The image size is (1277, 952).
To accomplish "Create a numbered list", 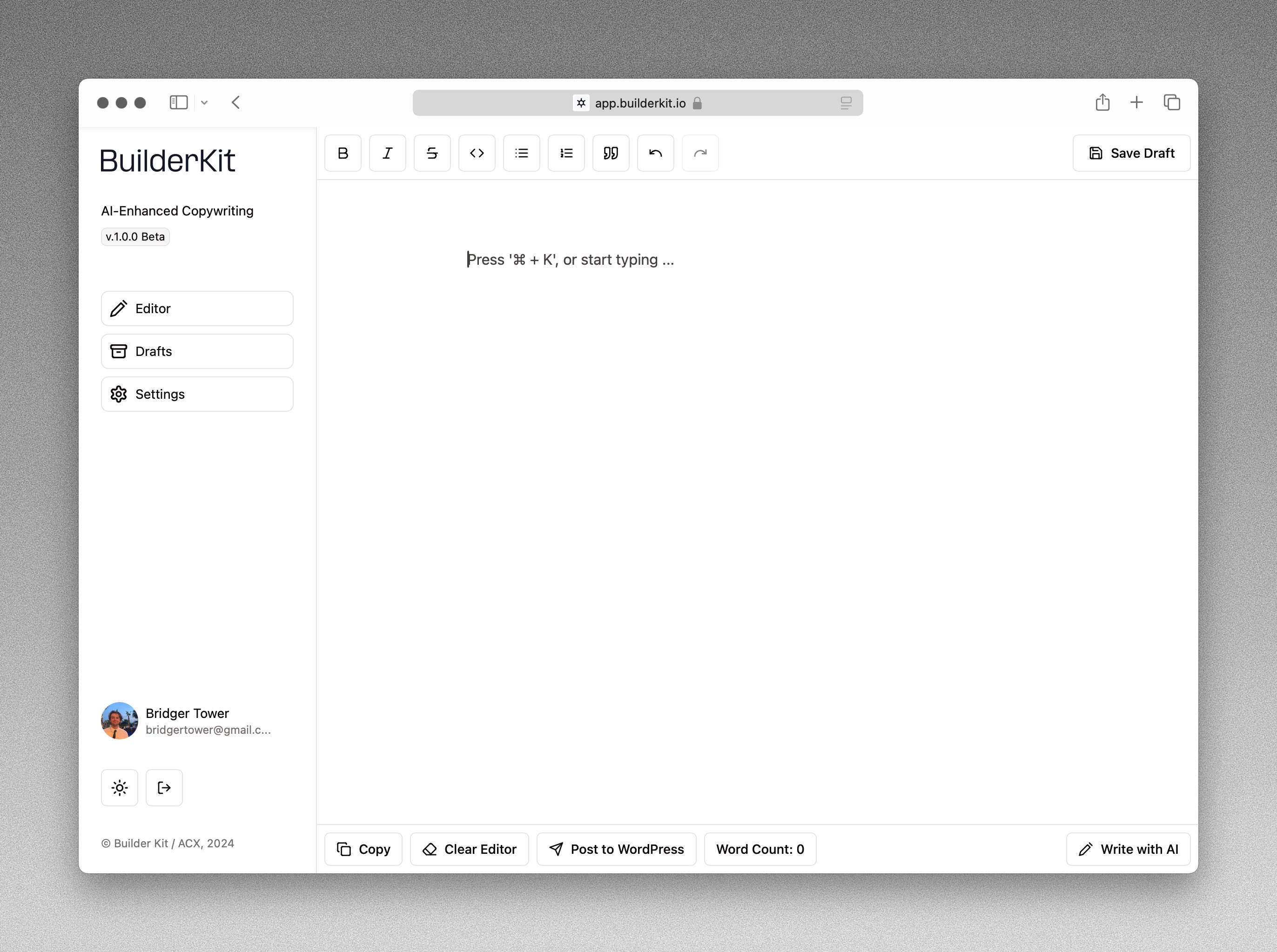I will (566, 153).
